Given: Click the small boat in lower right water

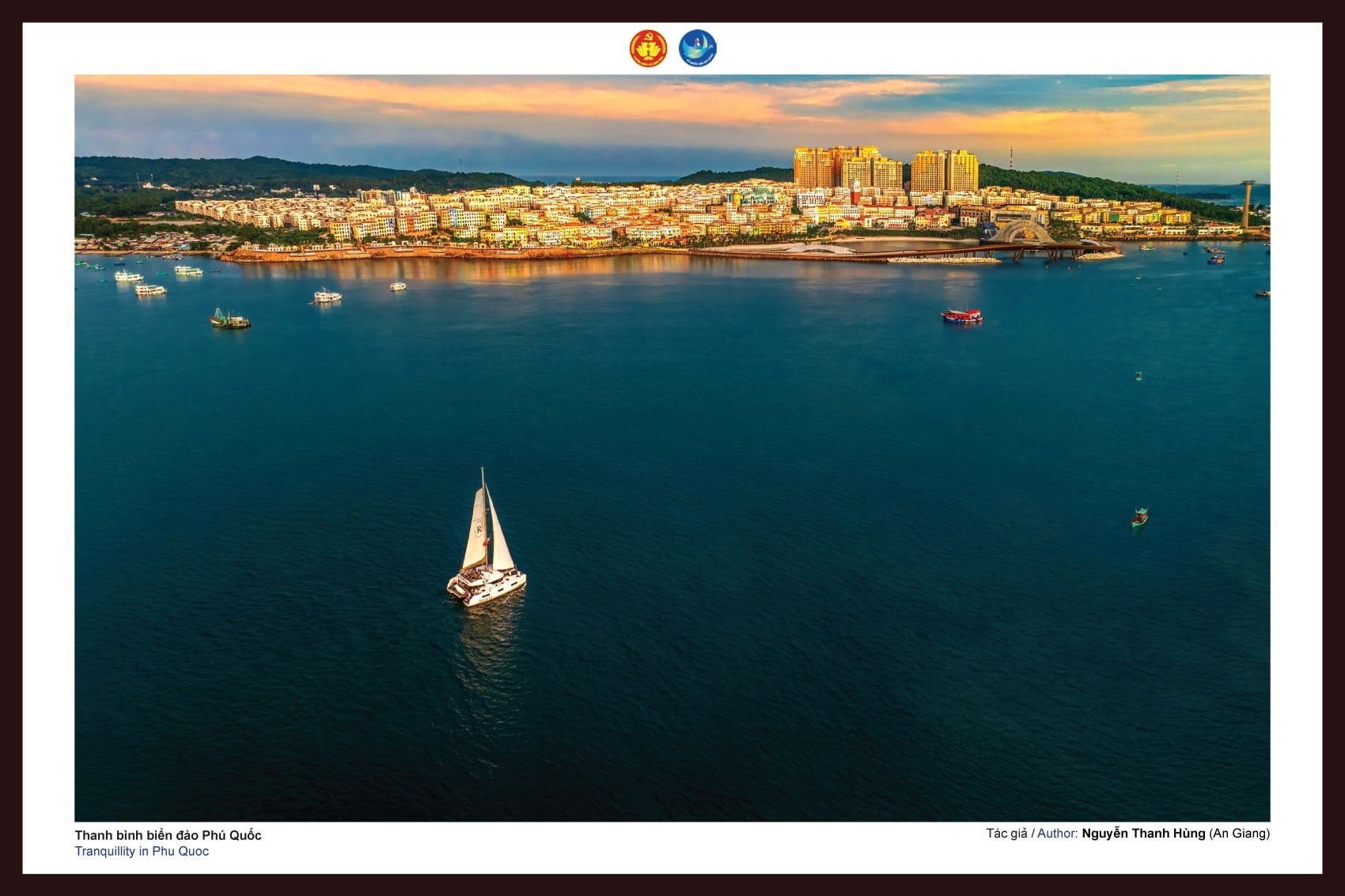Looking at the screenshot, I should pyautogui.click(x=1139, y=517).
